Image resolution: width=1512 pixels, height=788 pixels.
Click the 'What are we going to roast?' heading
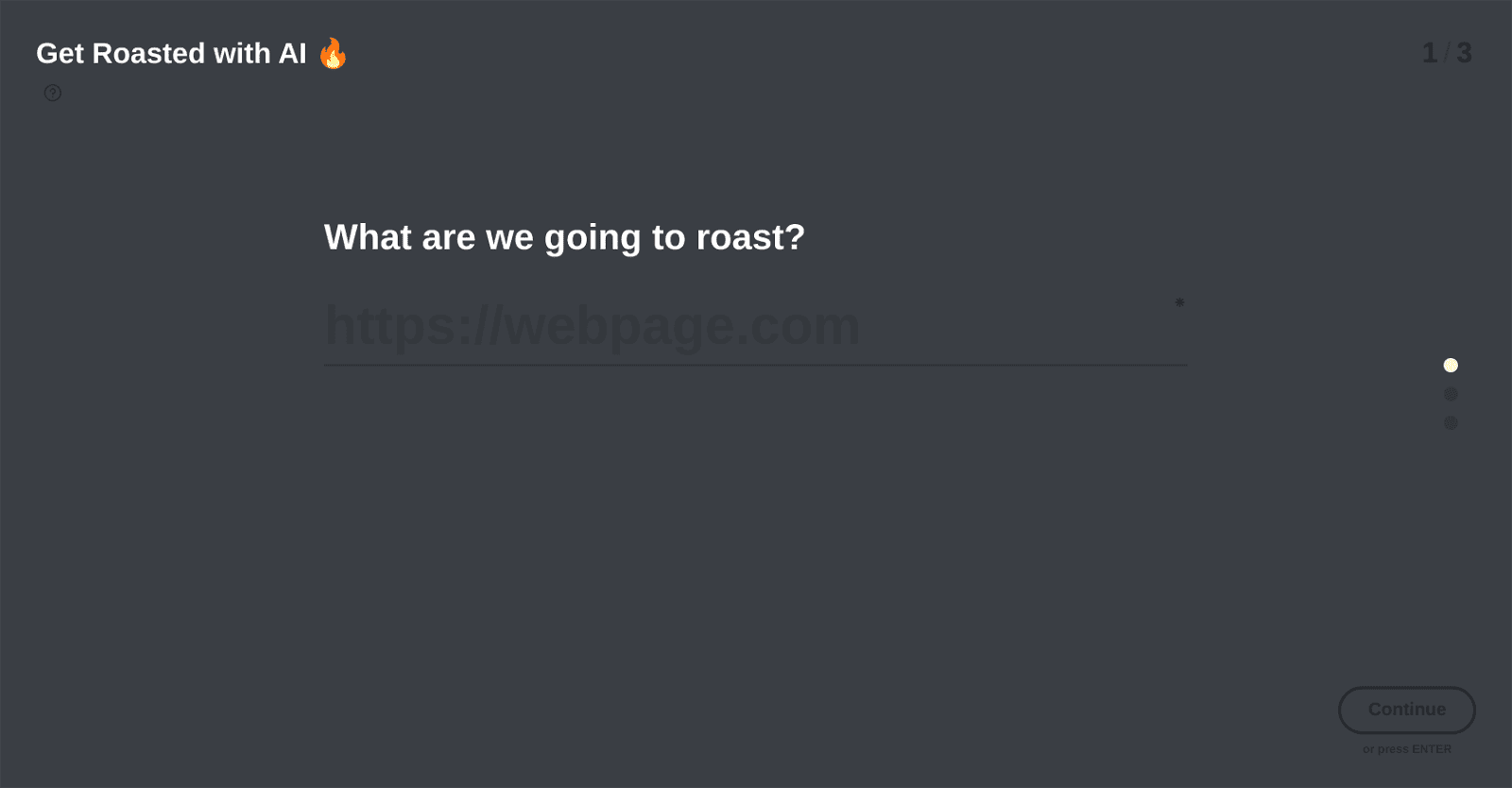[563, 237]
